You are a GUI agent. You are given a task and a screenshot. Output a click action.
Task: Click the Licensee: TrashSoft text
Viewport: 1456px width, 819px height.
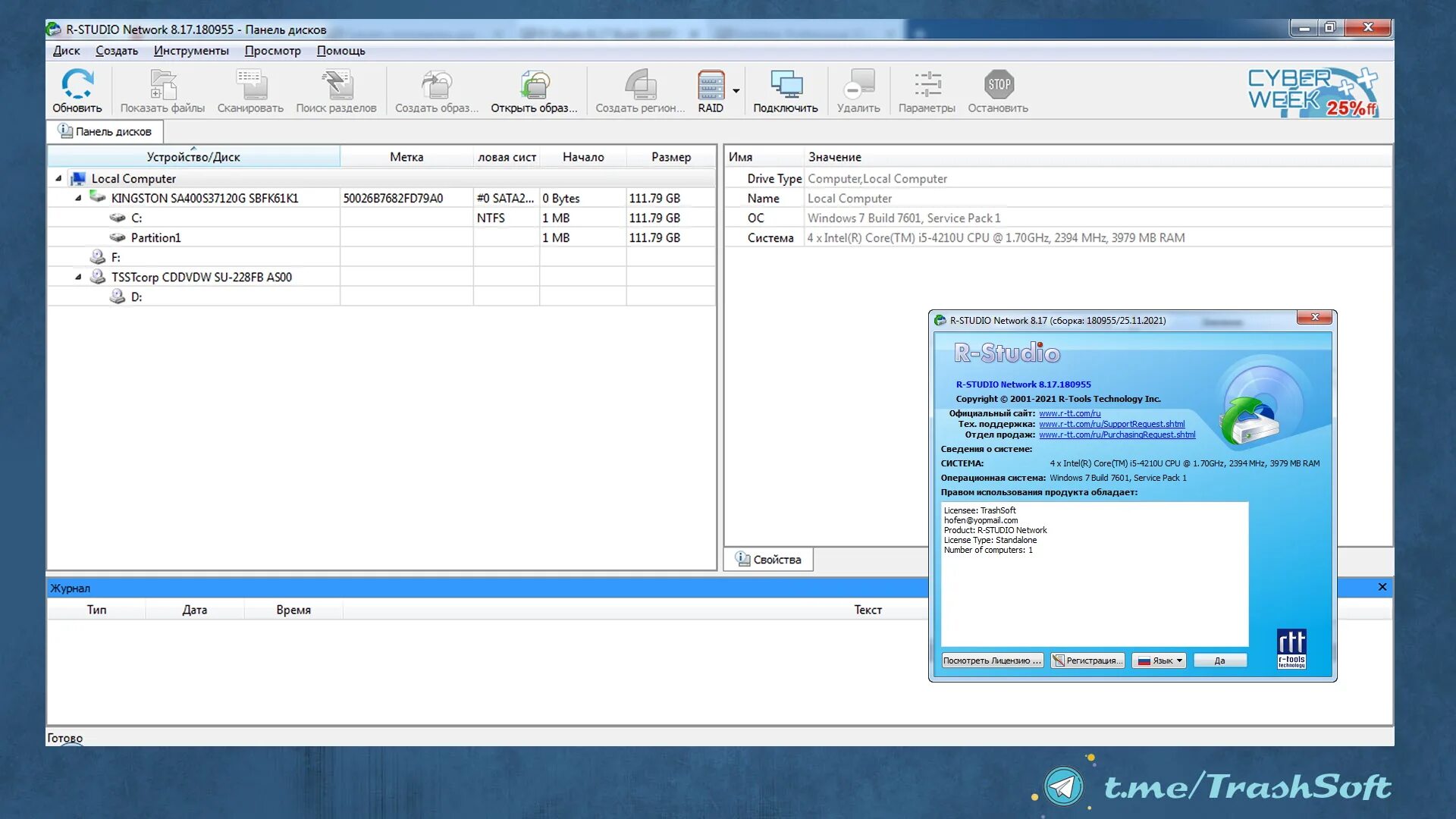(980, 510)
